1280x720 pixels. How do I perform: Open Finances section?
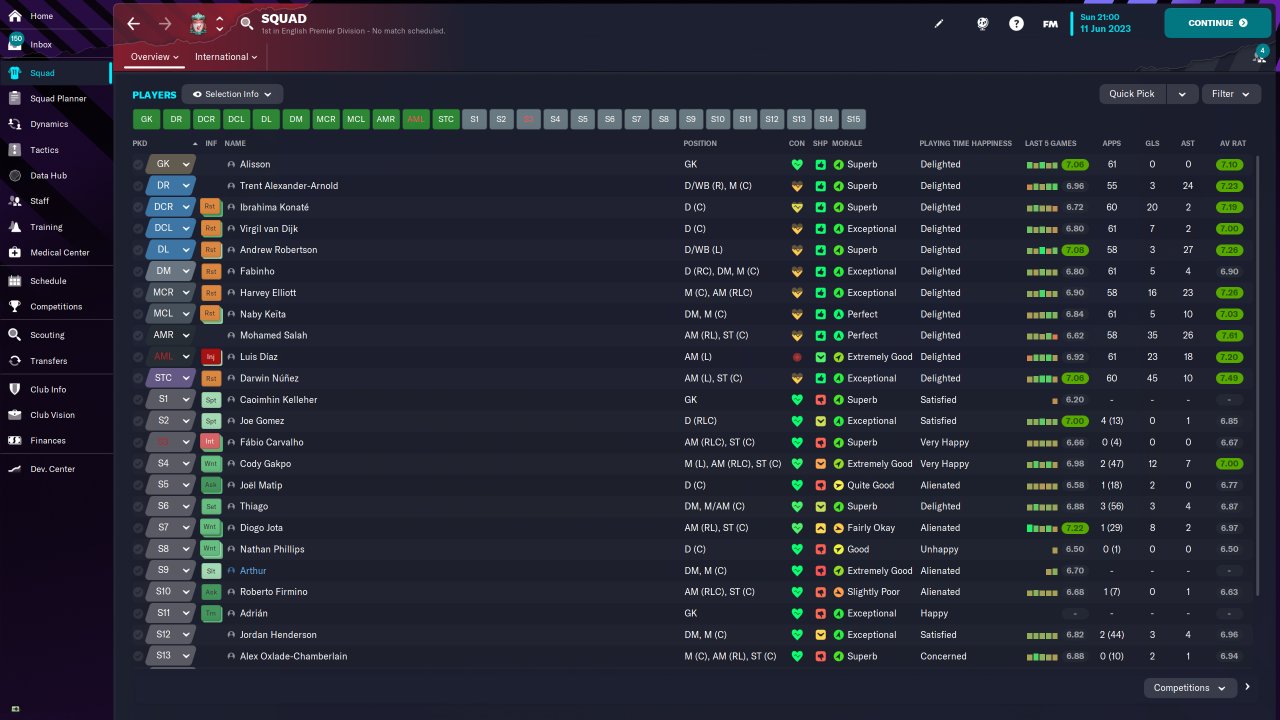pyautogui.click(x=56, y=441)
